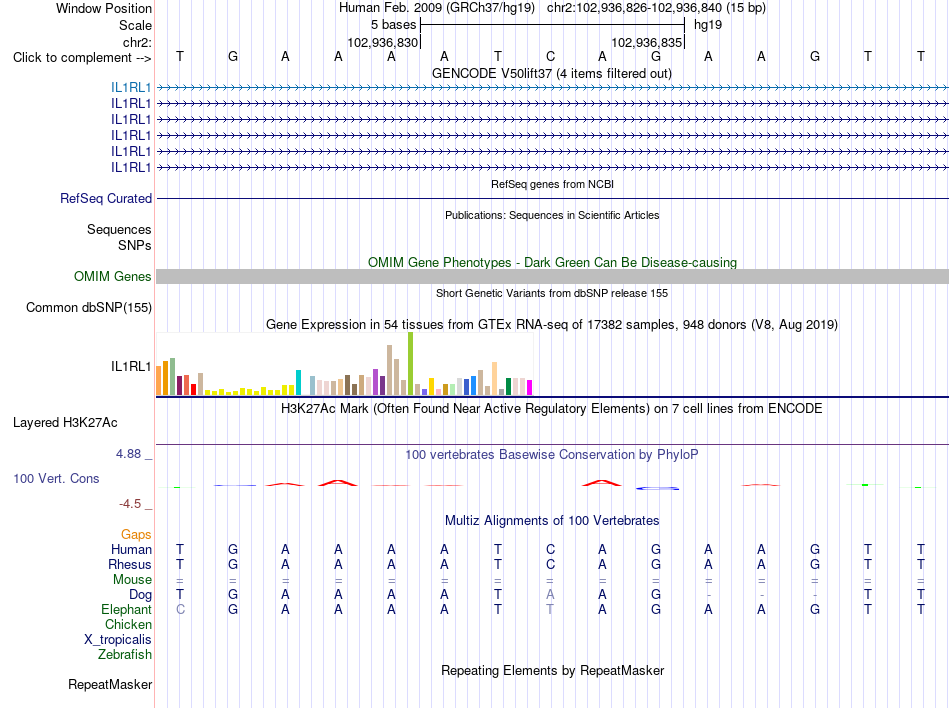Open the OMIM Genes track label
Screen dimensions: 950x708
coord(113,277)
